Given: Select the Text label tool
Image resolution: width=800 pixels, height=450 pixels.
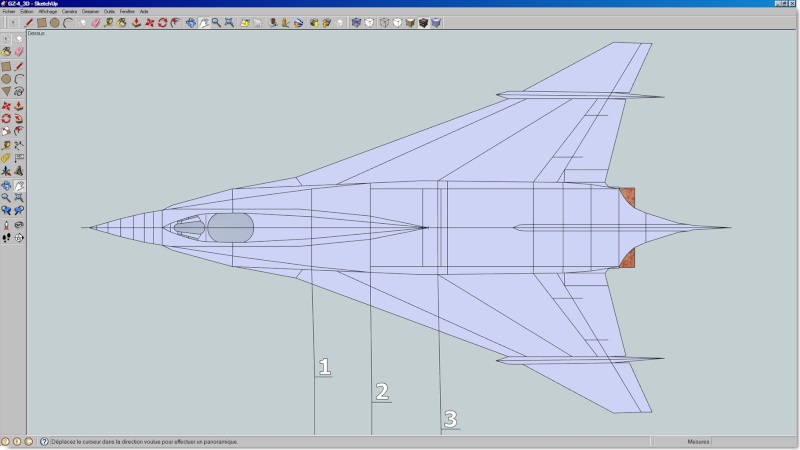Looking at the screenshot, I should (19, 158).
